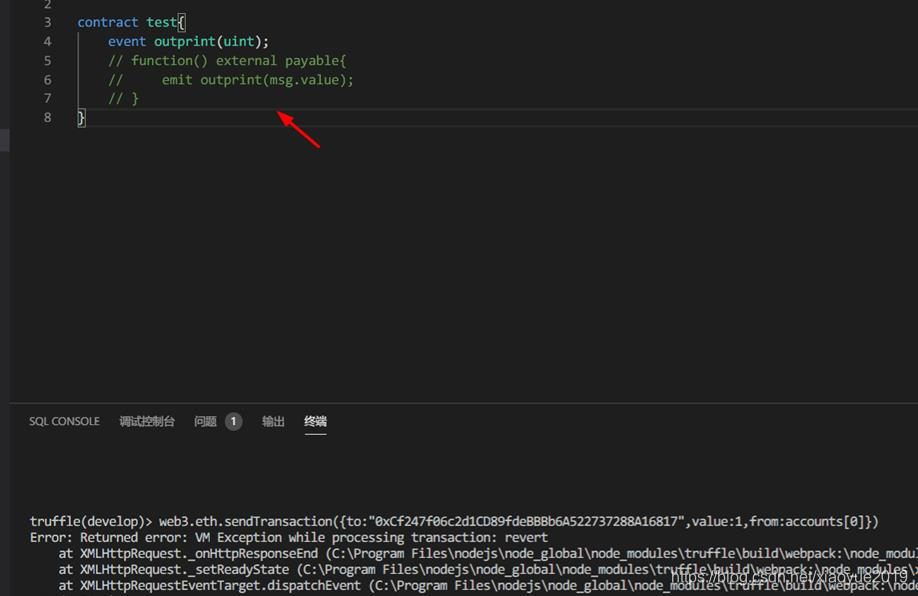Click the 'Error: Returned error' terminal line

coord(289,537)
